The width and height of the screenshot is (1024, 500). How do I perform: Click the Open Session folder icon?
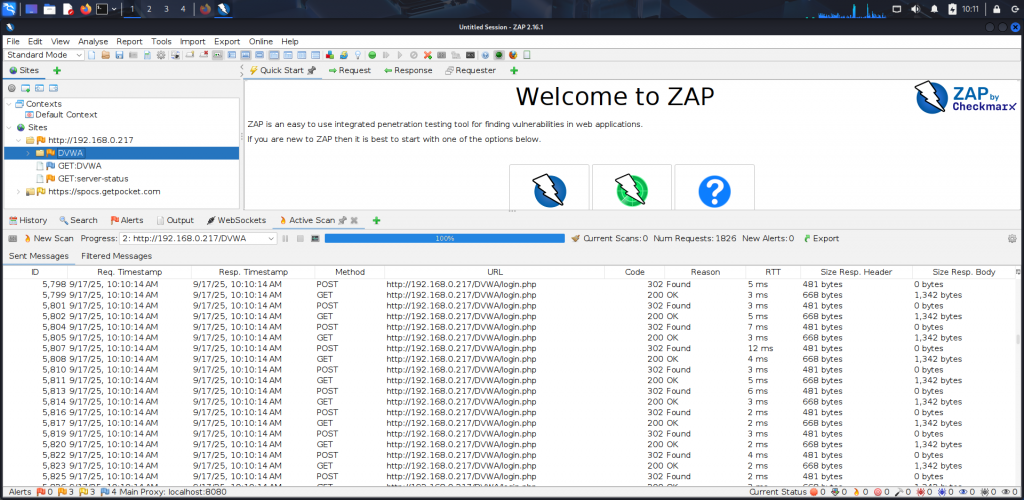tap(105, 55)
